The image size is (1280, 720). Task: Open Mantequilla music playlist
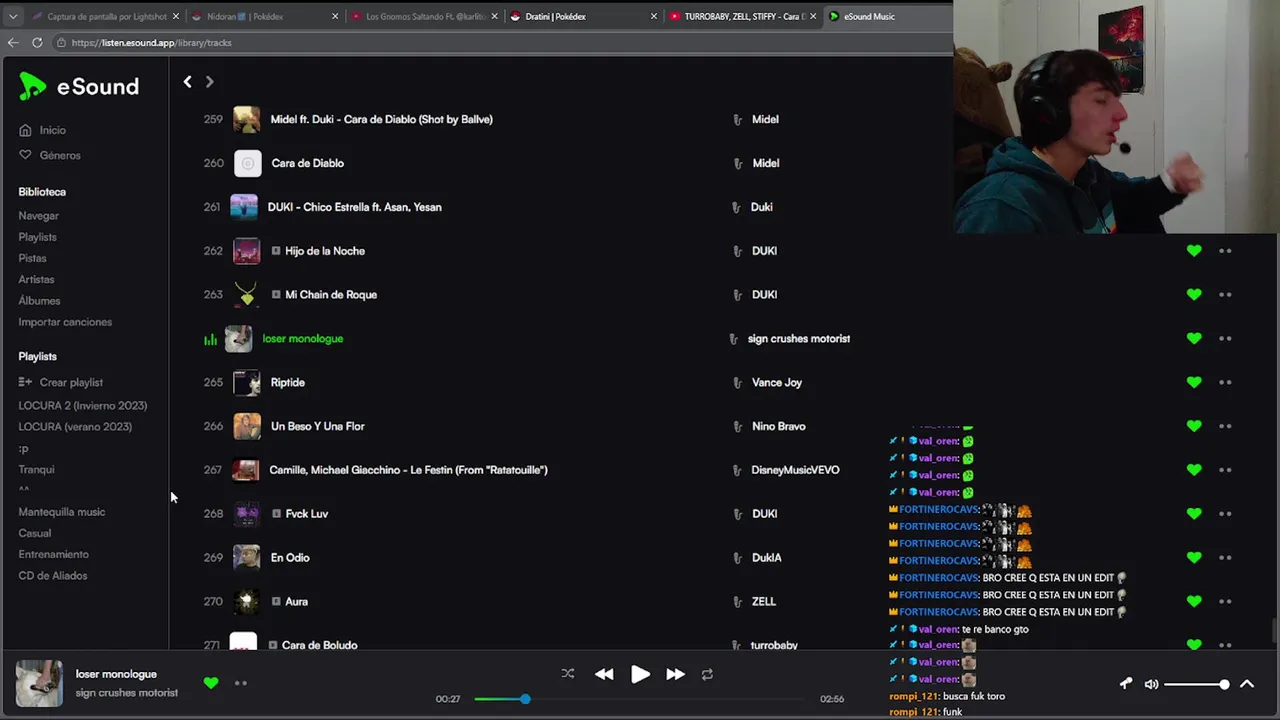tap(61, 512)
